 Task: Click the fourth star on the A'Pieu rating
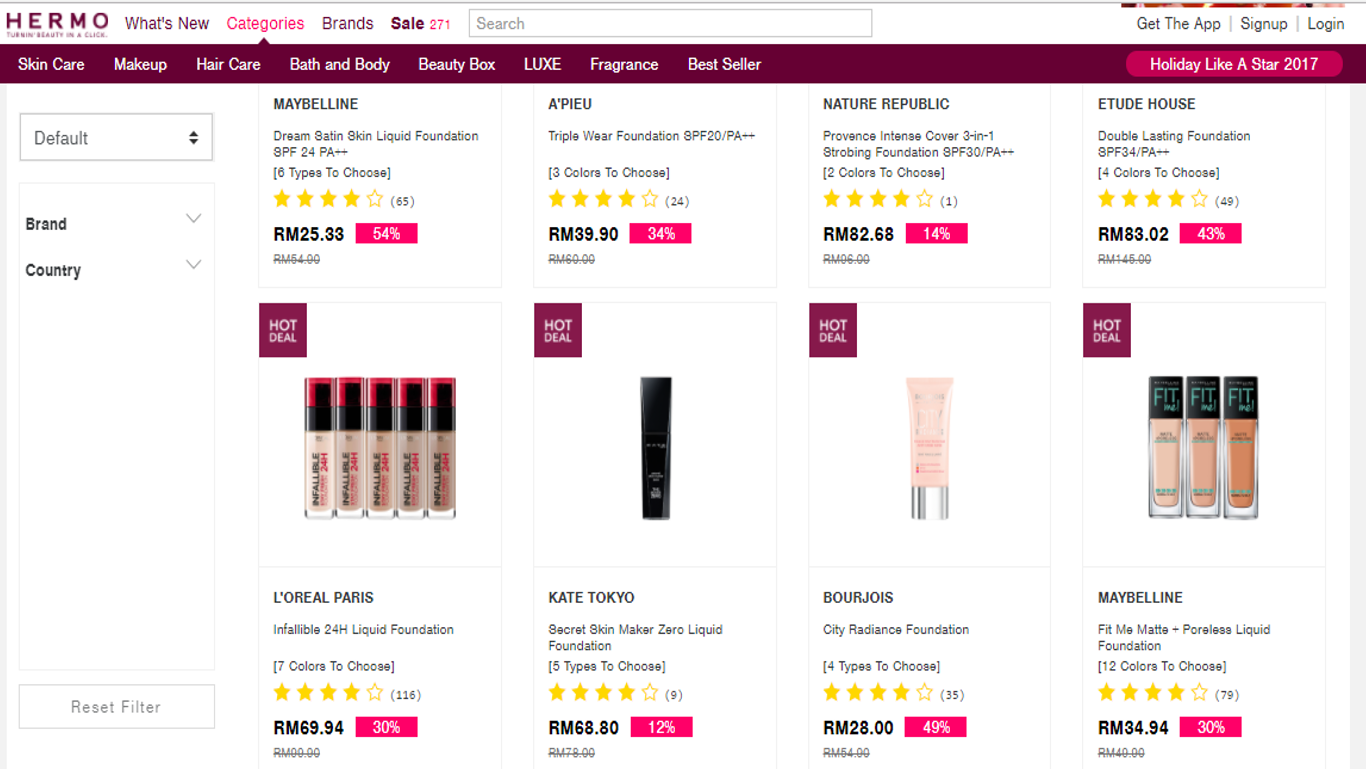click(628, 199)
